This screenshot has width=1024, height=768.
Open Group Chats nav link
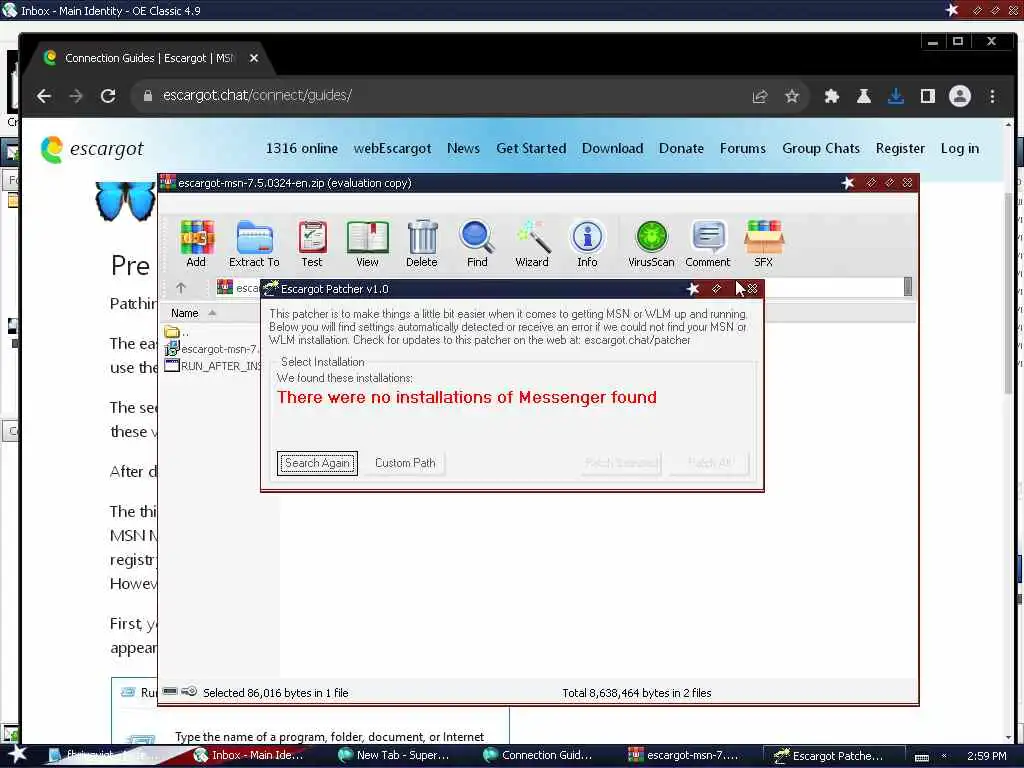tap(821, 148)
